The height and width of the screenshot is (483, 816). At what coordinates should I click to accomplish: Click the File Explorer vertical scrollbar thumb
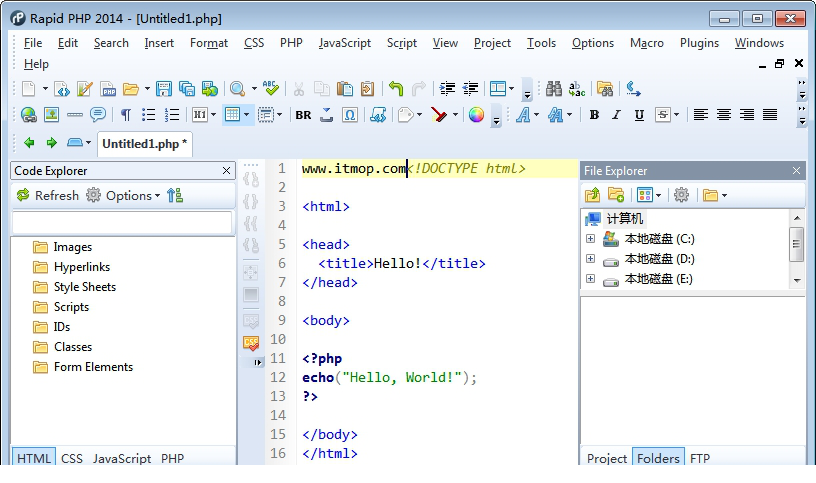796,244
